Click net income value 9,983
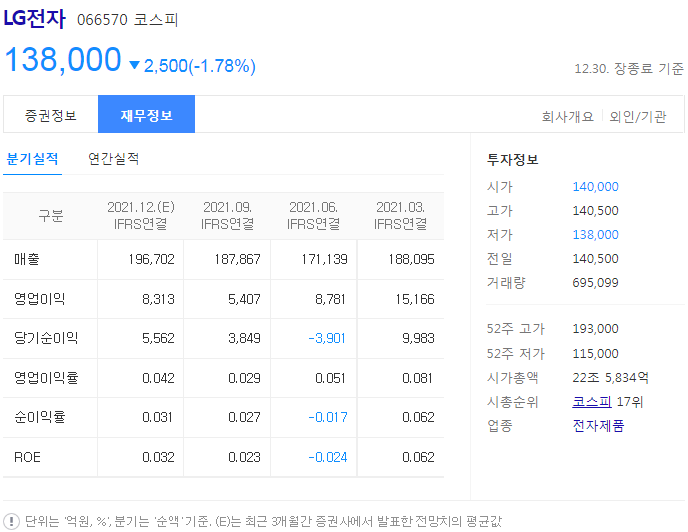 (x=418, y=338)
